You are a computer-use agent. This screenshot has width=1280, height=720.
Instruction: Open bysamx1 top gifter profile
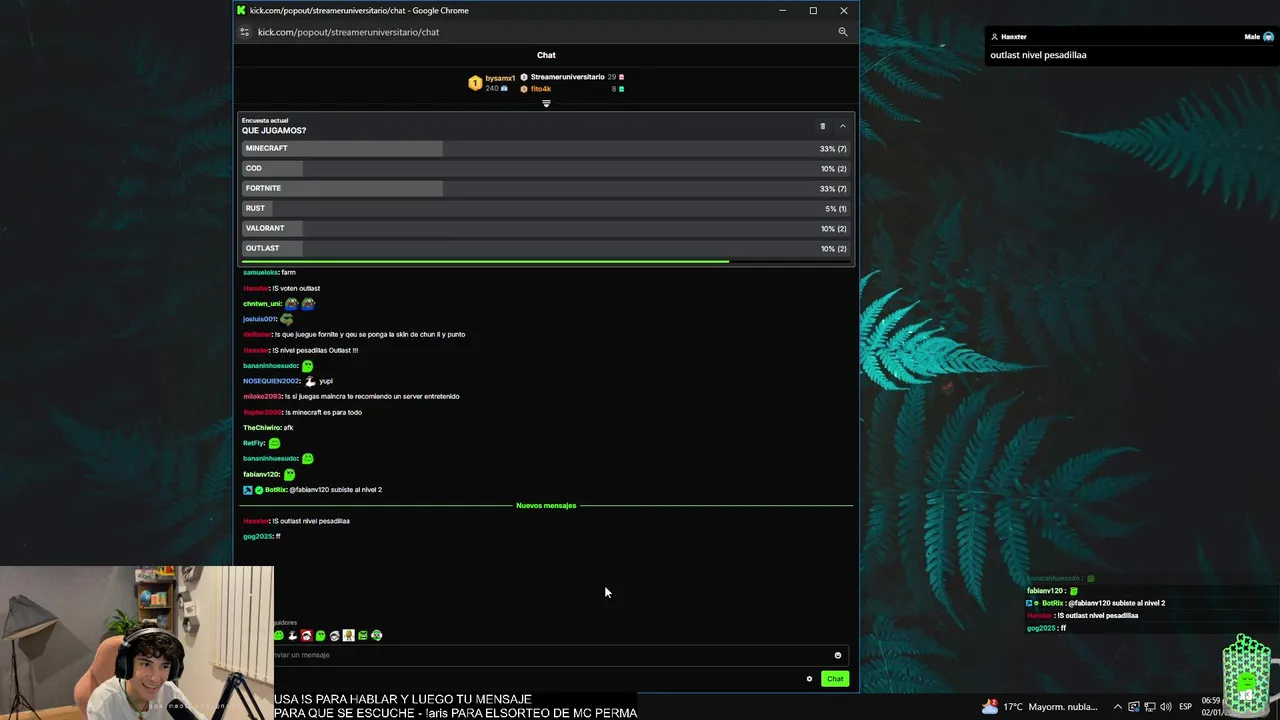500,78
